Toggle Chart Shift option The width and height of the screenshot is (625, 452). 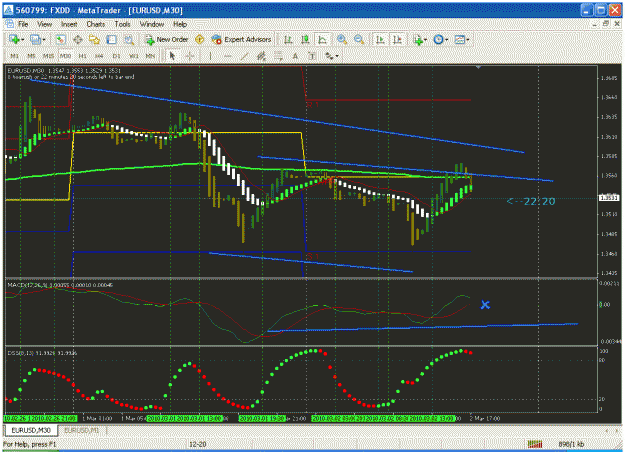coord(397,39)
